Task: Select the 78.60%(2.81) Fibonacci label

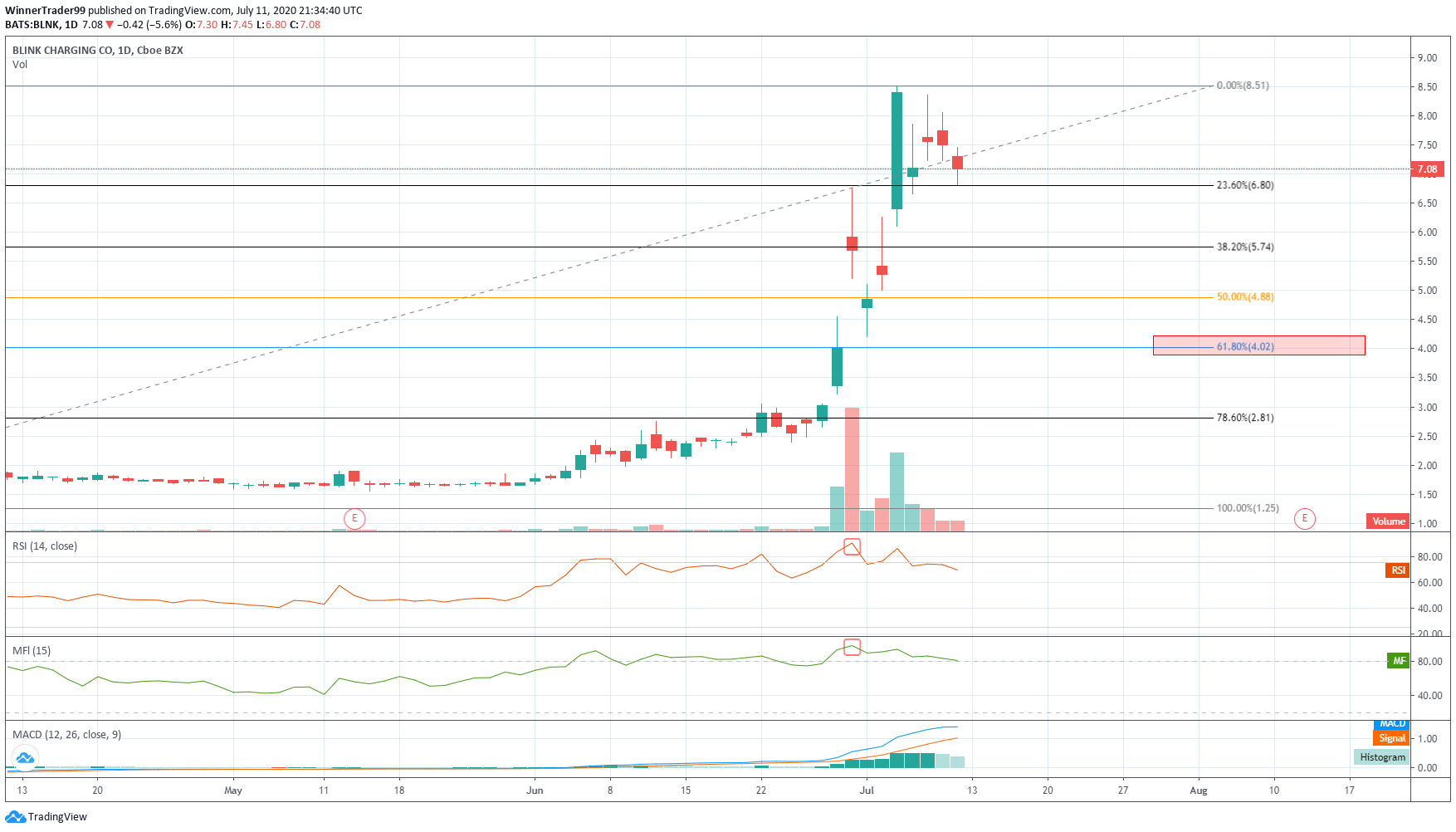Action: tap(1245, 418)
